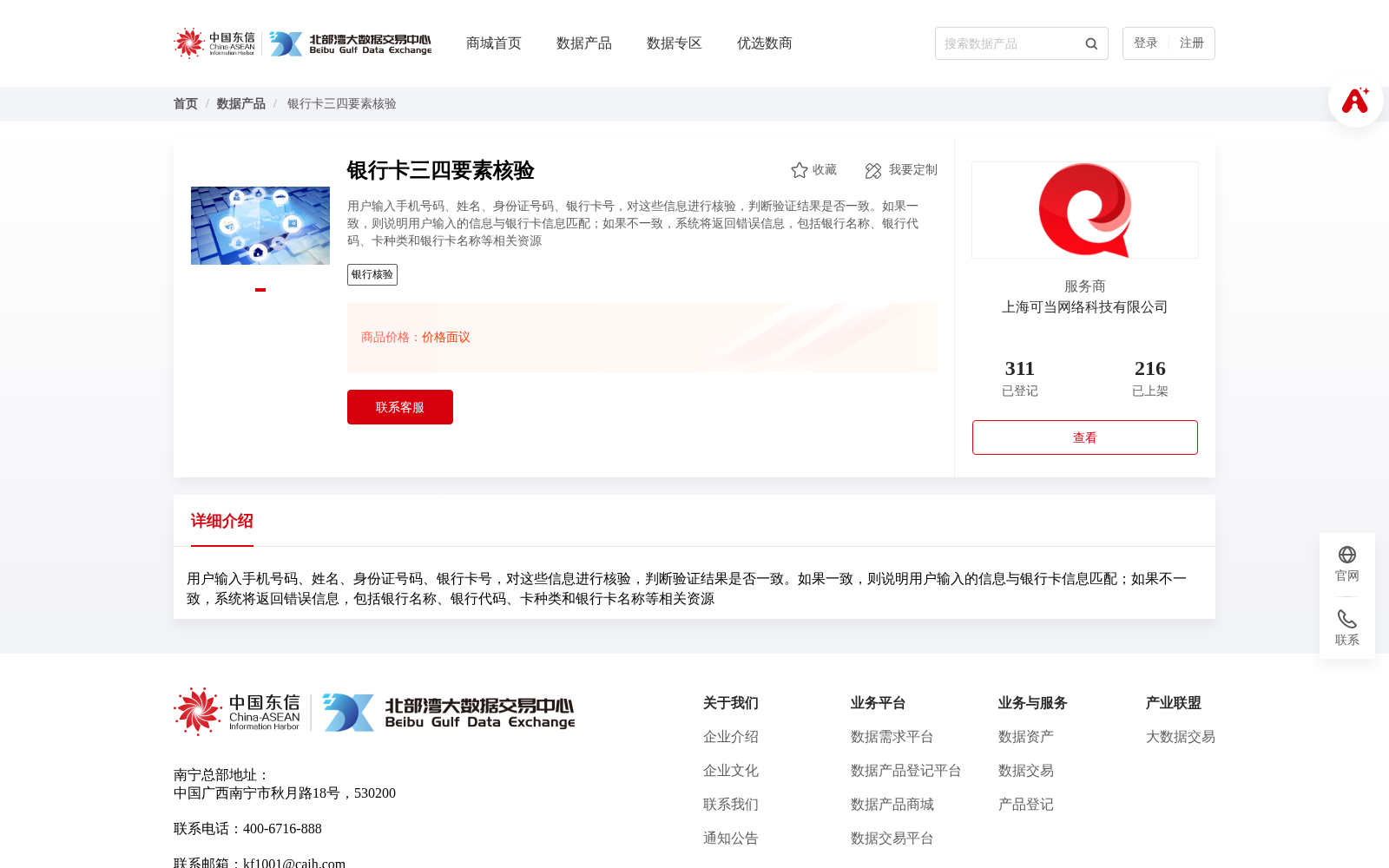Open 数据产品 navigation menu item
The width and height of the screenshot is (1389, 868).
point(584,43)
